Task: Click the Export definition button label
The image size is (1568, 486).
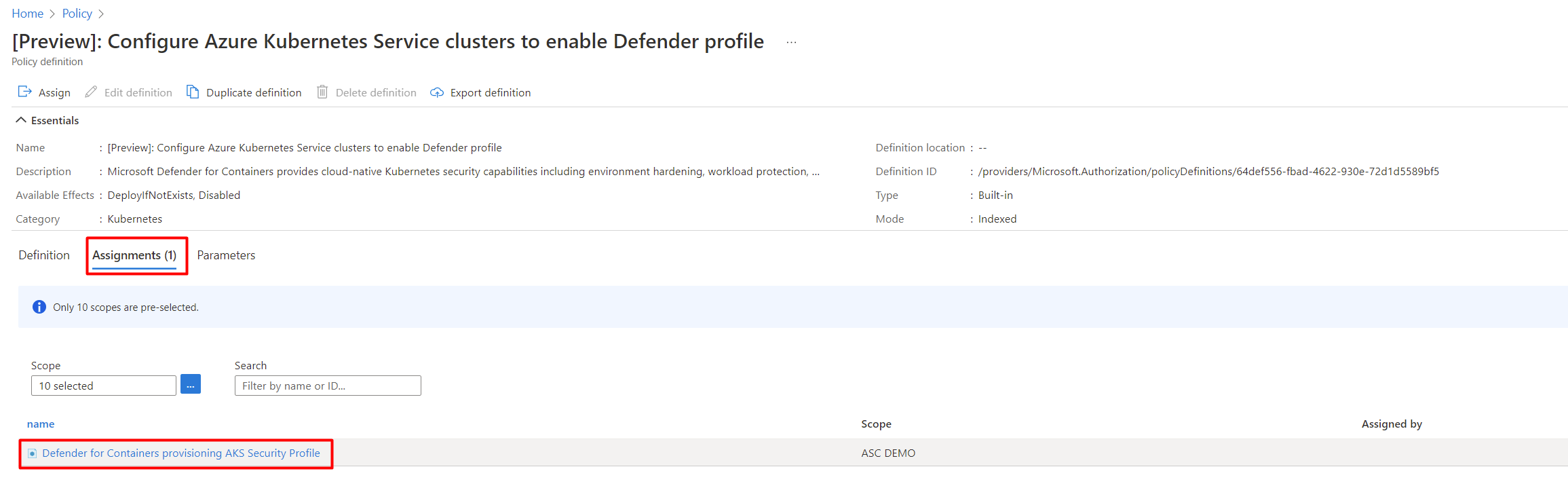Action: coord(490,92)
